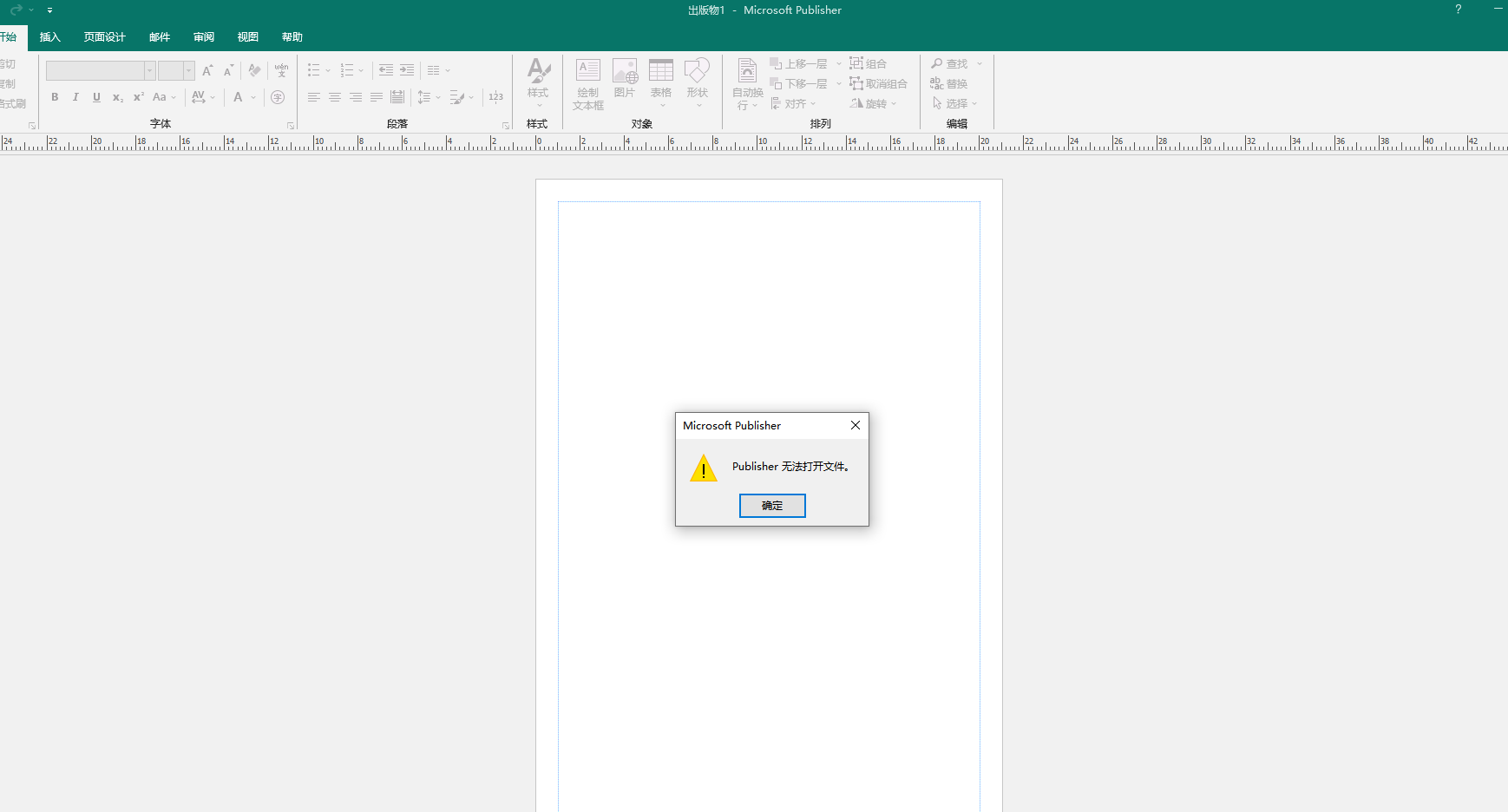Click the redo arrow in quick access toolbar
The width and height of the screenshot is (1508, 812).
(x=16, y=10)
